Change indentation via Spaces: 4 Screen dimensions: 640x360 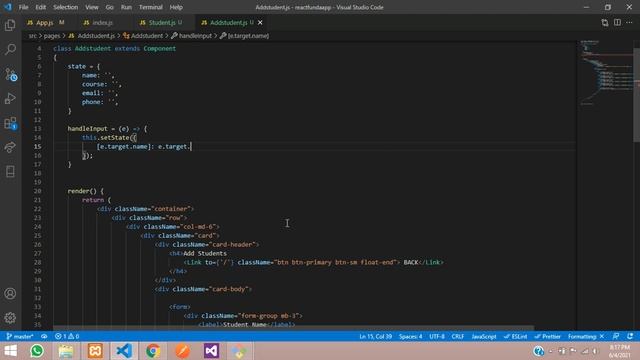tap(411, 336)
